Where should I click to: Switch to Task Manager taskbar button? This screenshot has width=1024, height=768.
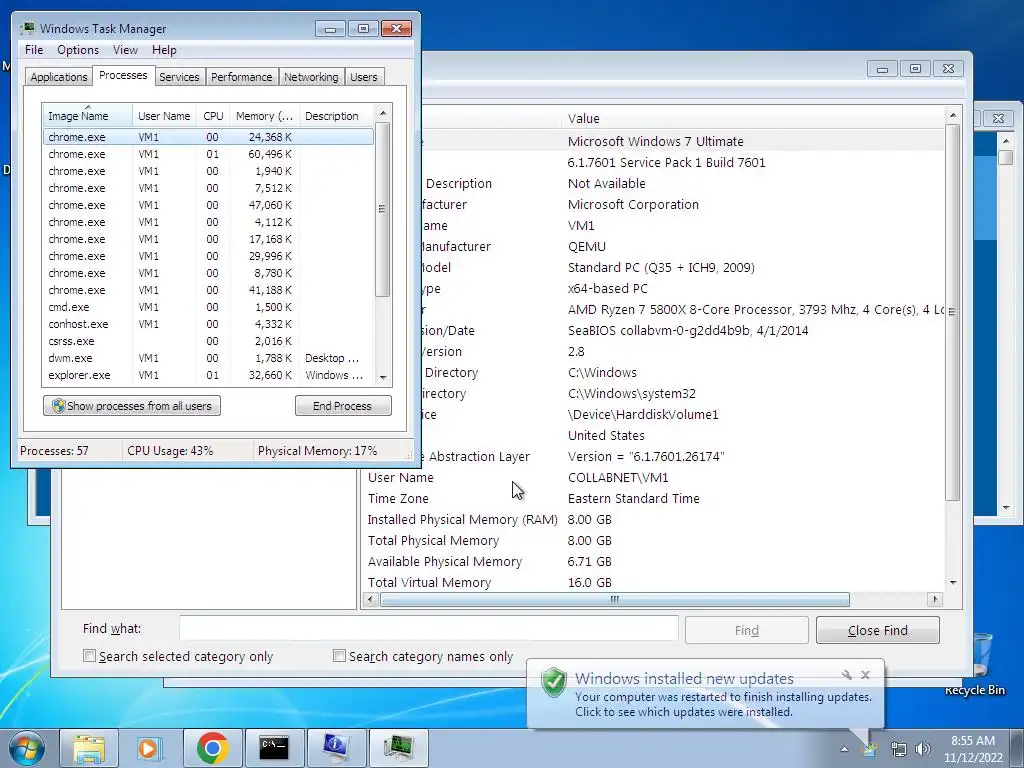[x=398, y=748]
